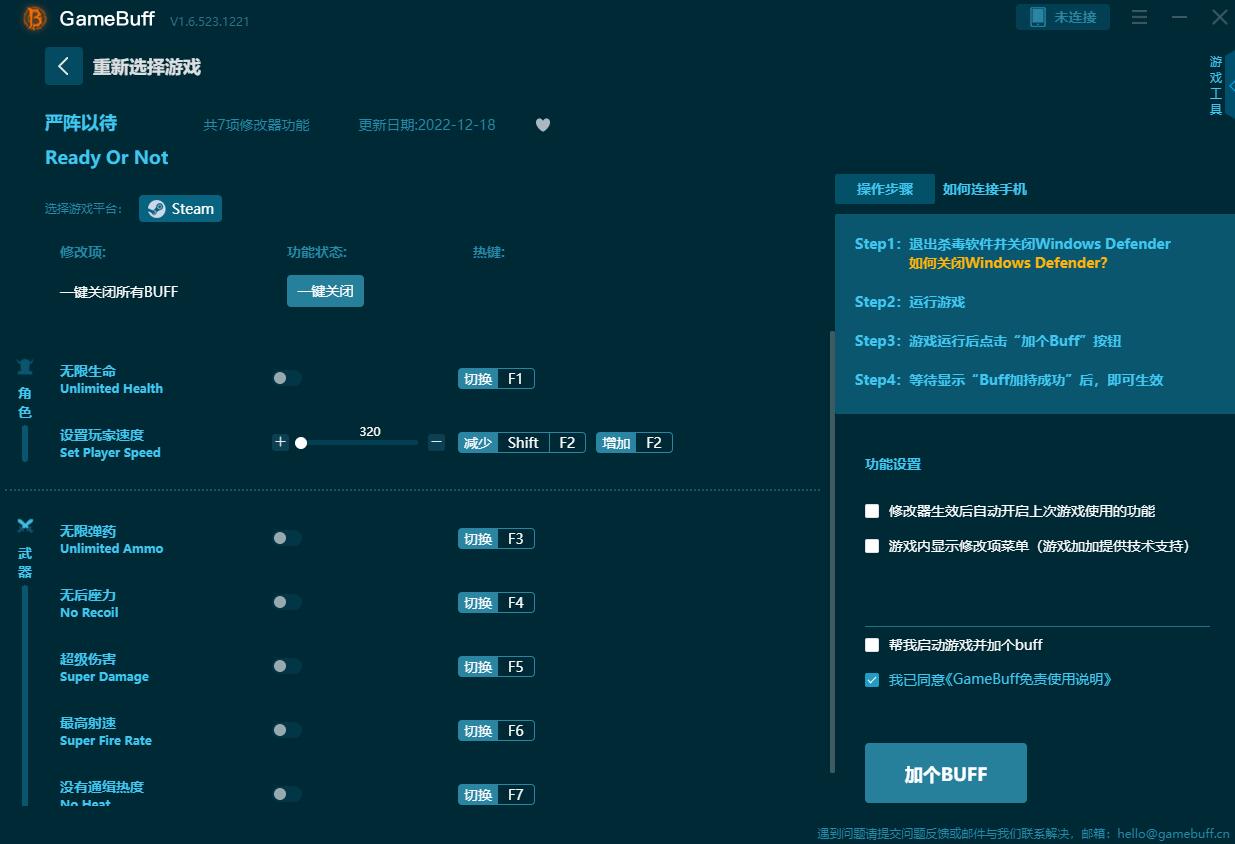Close the GameBuff window

(1219, 17)
